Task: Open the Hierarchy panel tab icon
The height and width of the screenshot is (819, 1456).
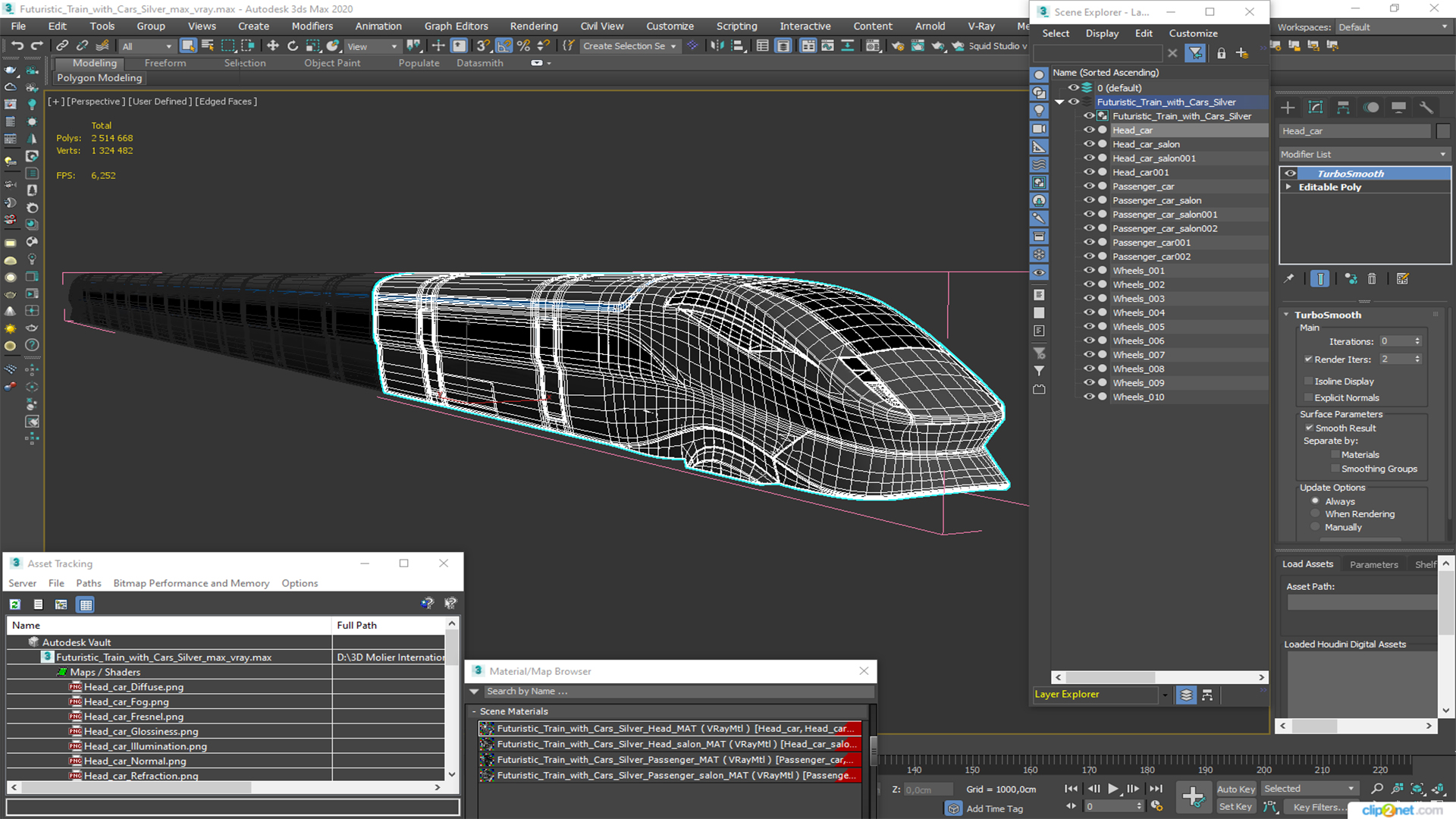Action: tap(1343, 108)
